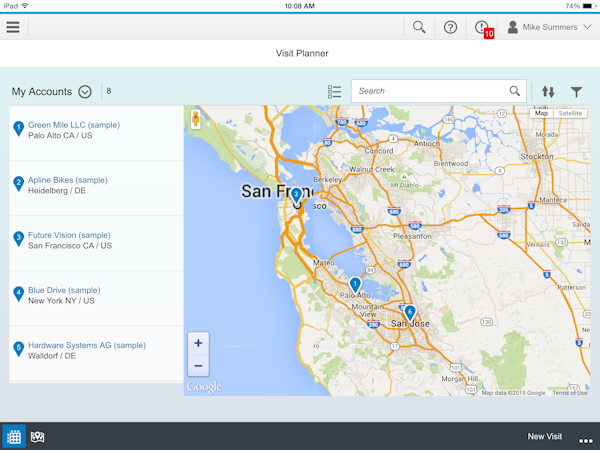The height and width of the screenshot is (450, 600).
Task: Open Apline Bikes (sample) account
Action: point(68,180)
